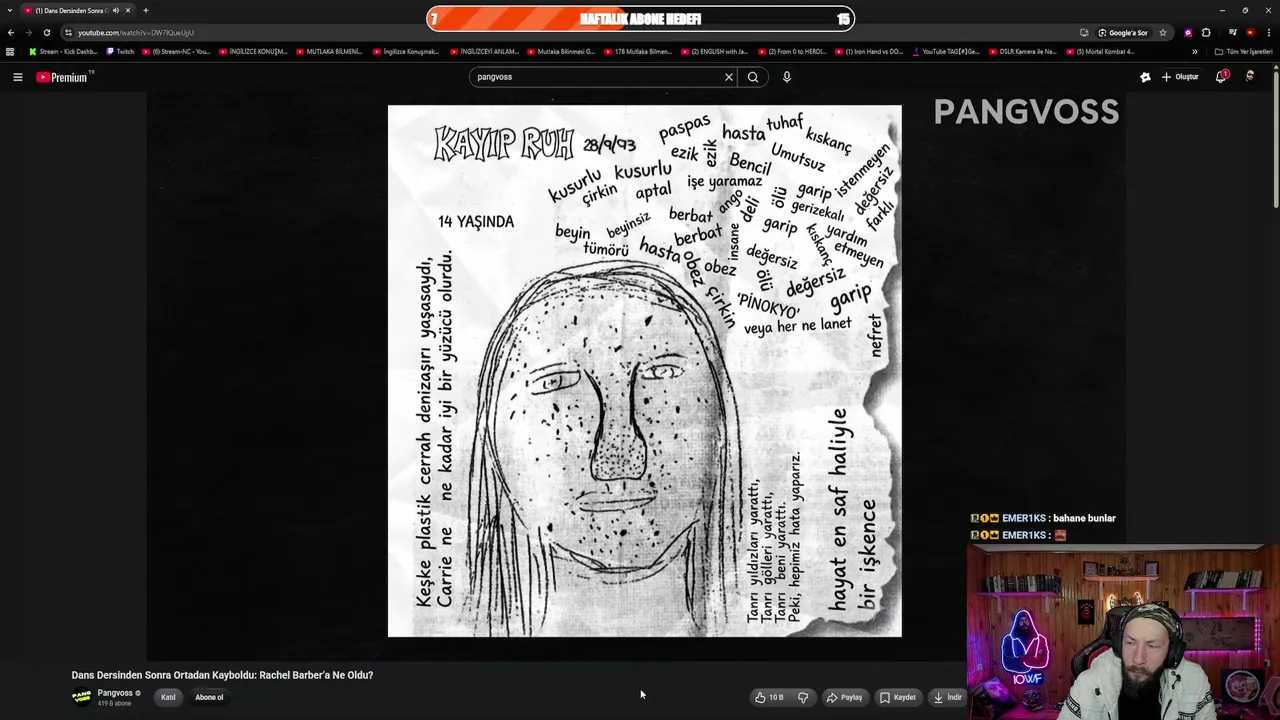The height and width of the screenshot is (720, 1280).
Task: Download video with İndir button
Action: (947, 697)
